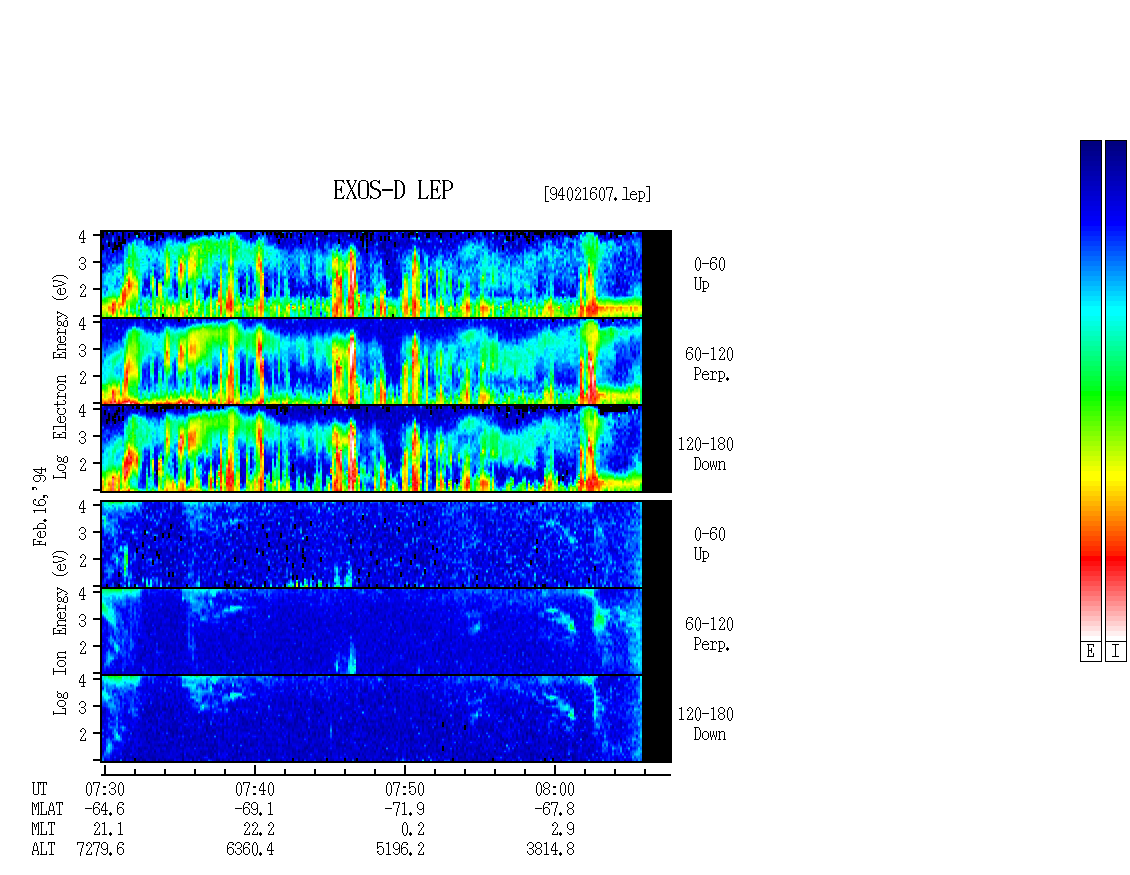
Task: Click the ALT value 3814.8
Action: pos(551,850)
